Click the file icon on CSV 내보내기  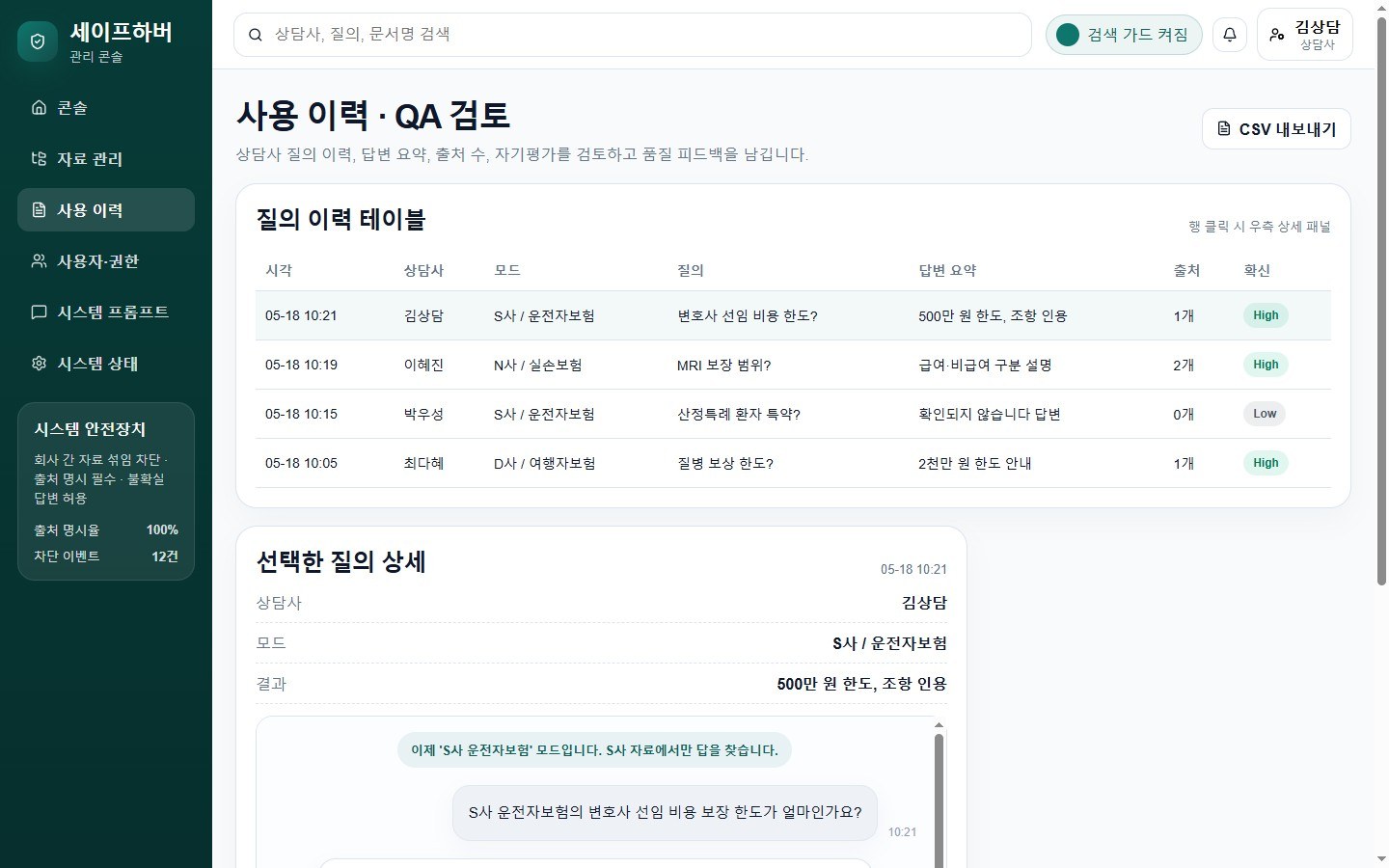coord(1224,128)
